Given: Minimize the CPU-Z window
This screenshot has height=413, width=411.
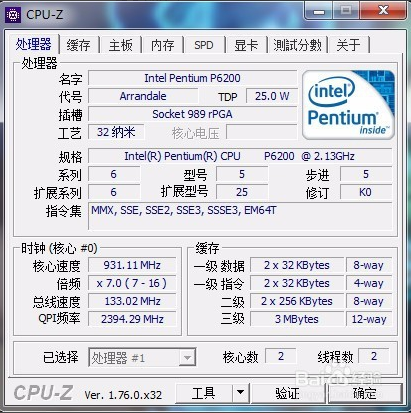Looking at the screenshot, I should (319, 11).
